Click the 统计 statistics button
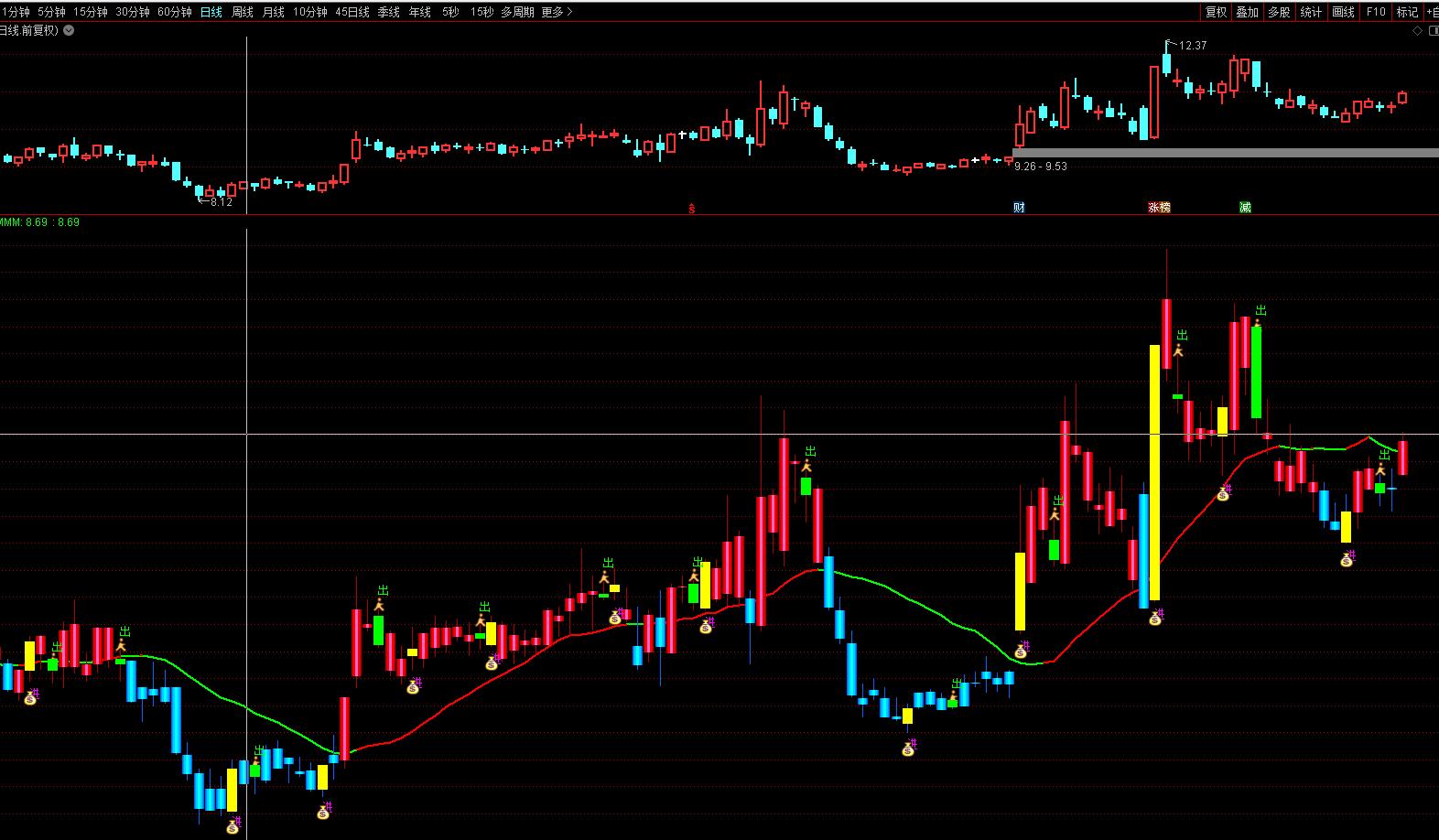 (1311, 12)
